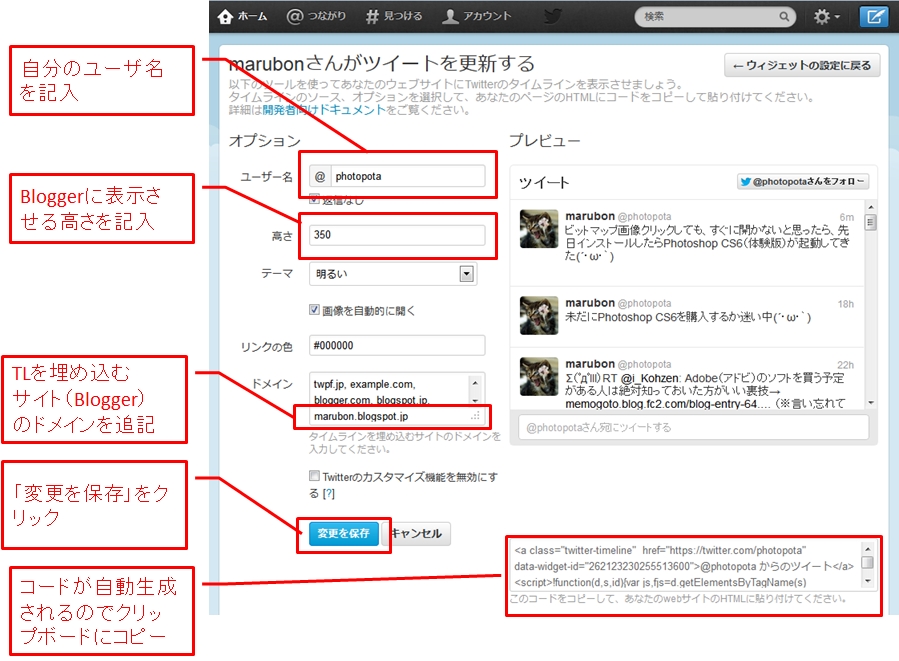Open the つながり (Connect) tab
Viewport: 899px width, 661px height.
click(x=316, y=17)
